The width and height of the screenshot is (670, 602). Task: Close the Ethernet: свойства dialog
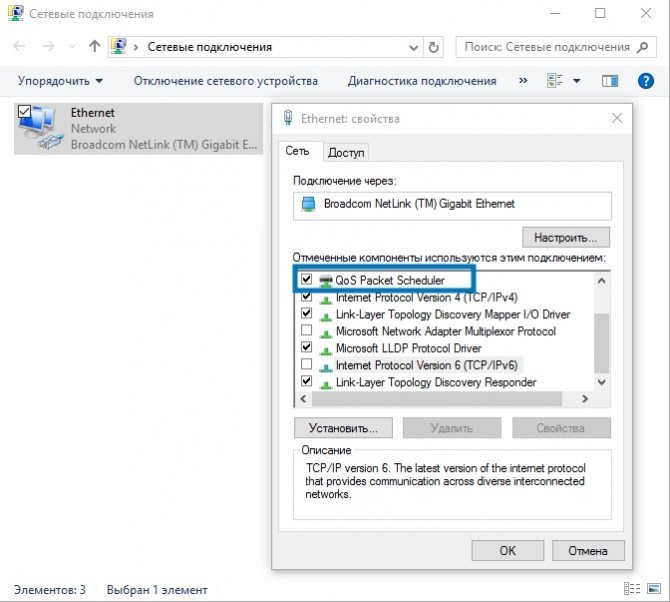click(x=617, y=118)
